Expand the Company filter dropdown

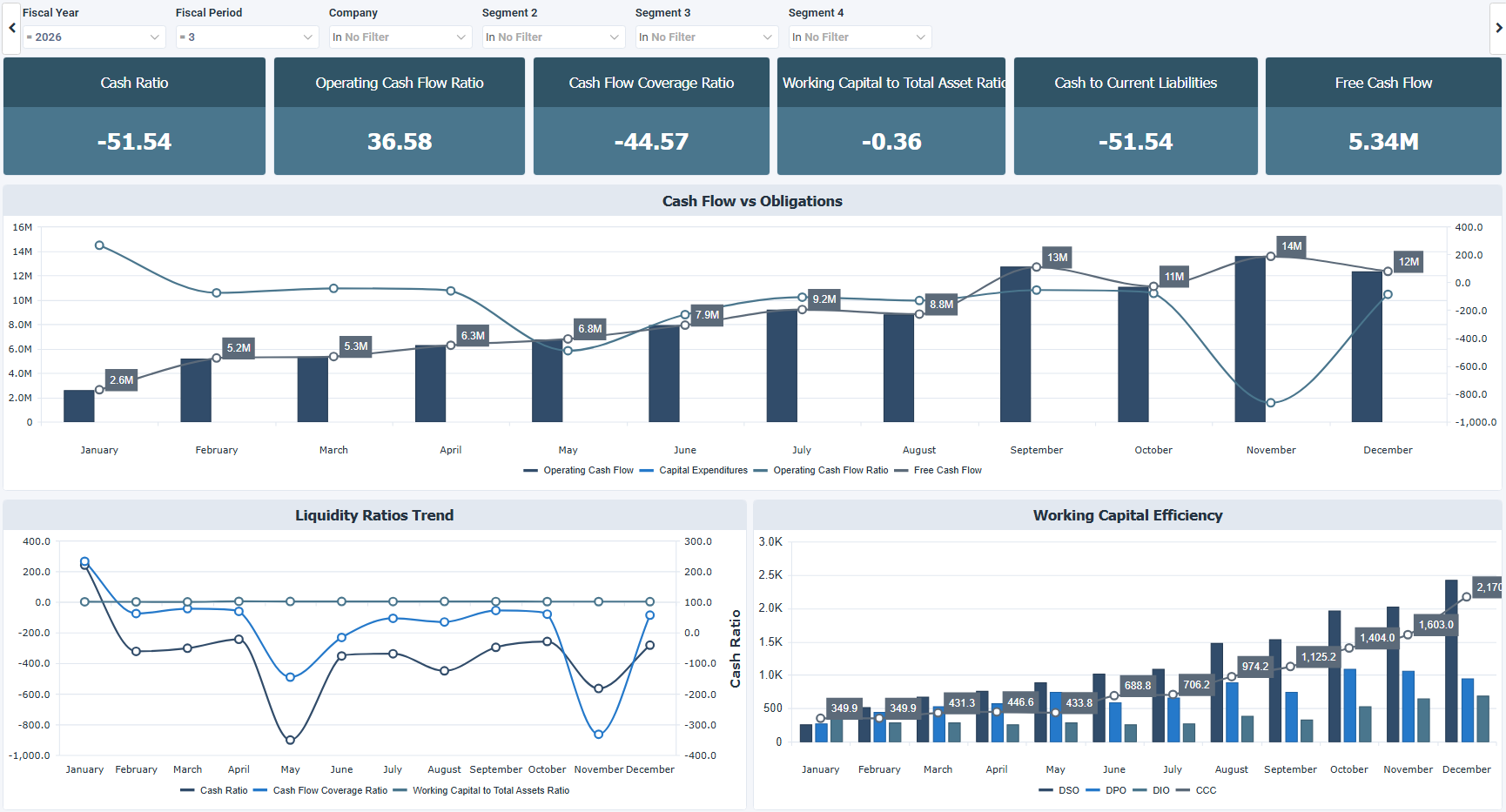coord(400,37)
